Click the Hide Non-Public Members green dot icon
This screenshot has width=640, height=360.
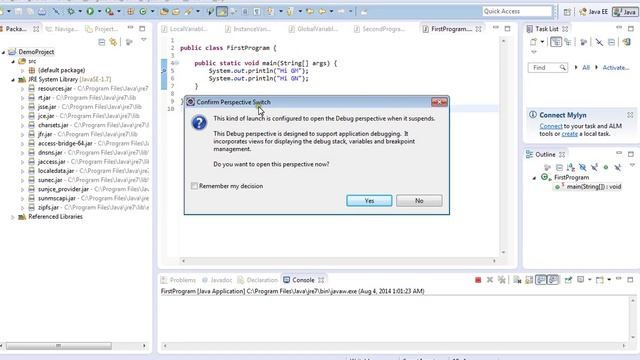tap(606, 167)
